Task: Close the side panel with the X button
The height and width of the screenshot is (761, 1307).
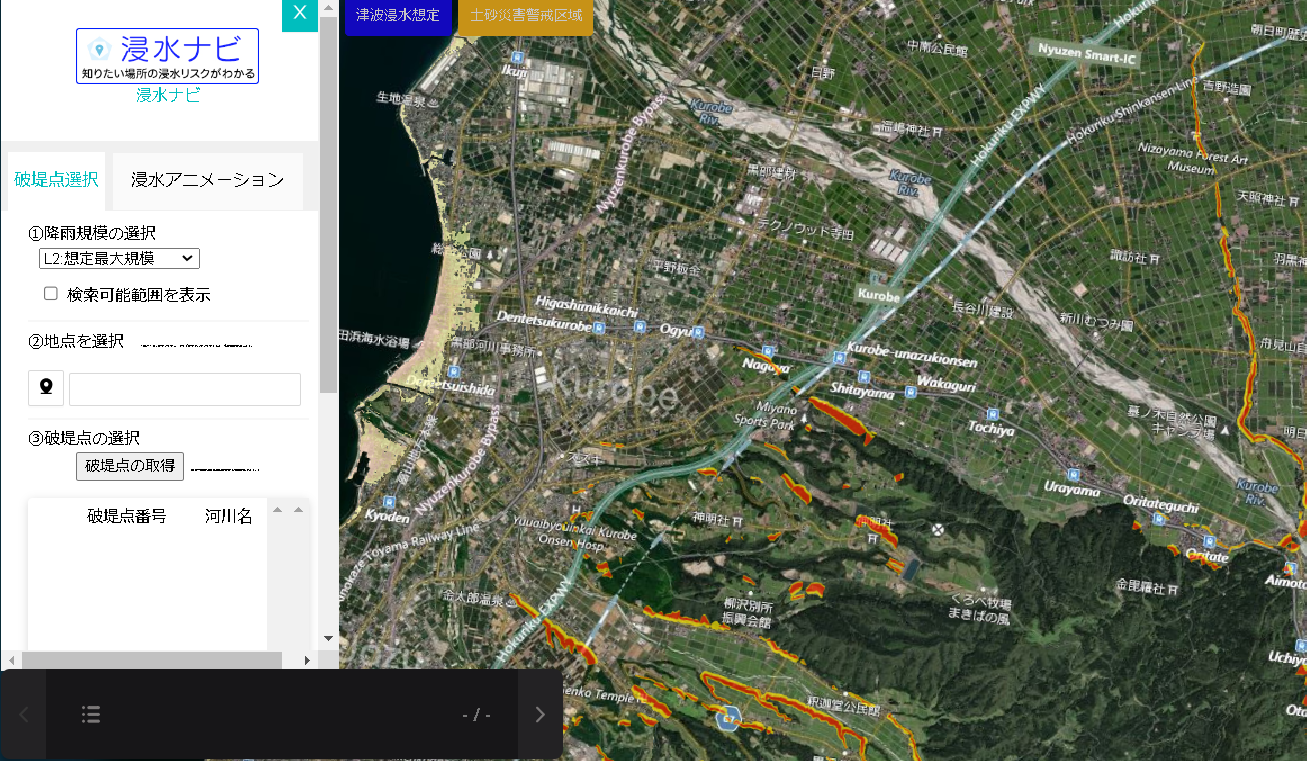Action: [x=300, y=14]
